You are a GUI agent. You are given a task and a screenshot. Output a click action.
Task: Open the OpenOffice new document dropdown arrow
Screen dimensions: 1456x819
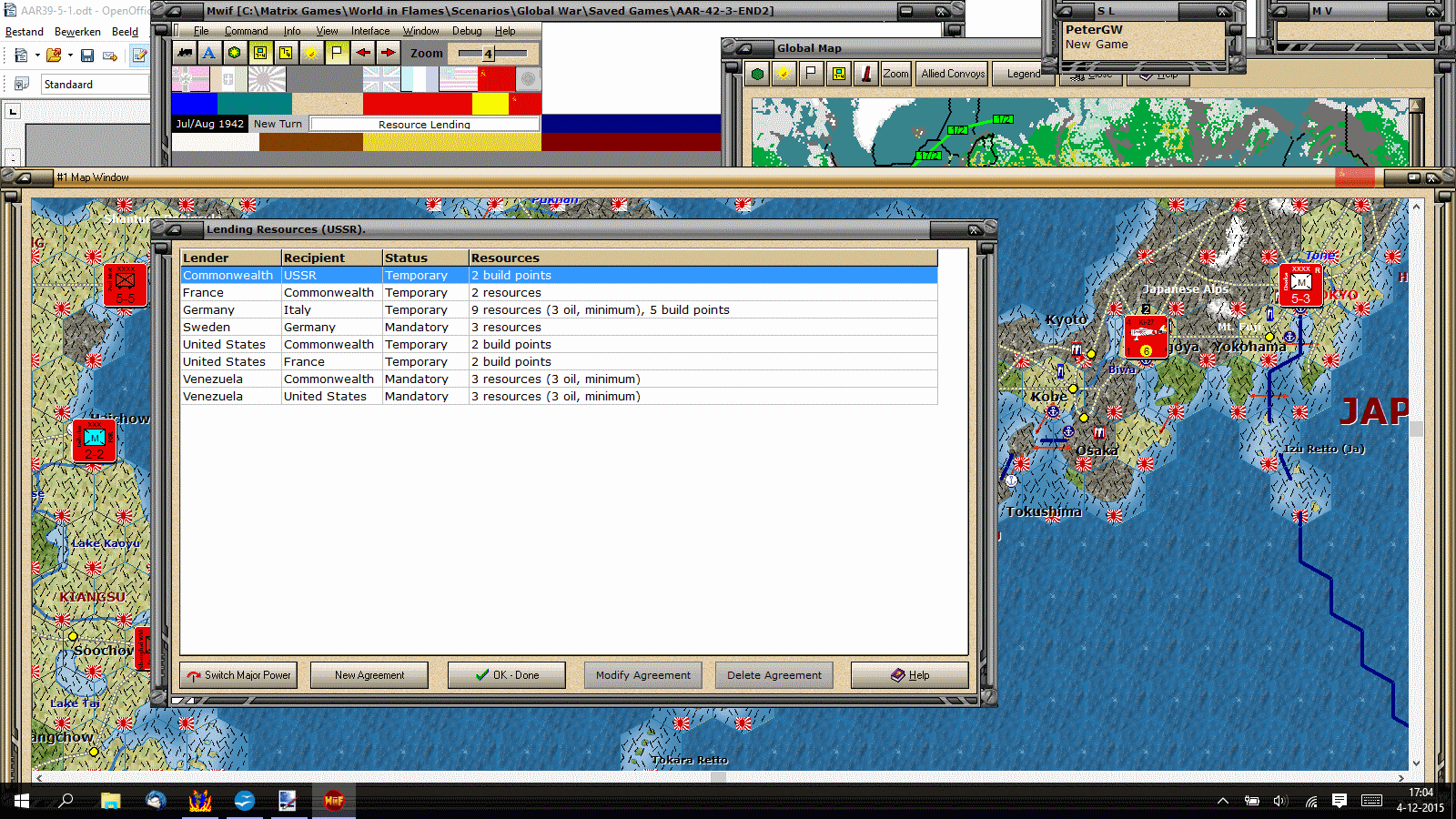click(x=37, y=56)
